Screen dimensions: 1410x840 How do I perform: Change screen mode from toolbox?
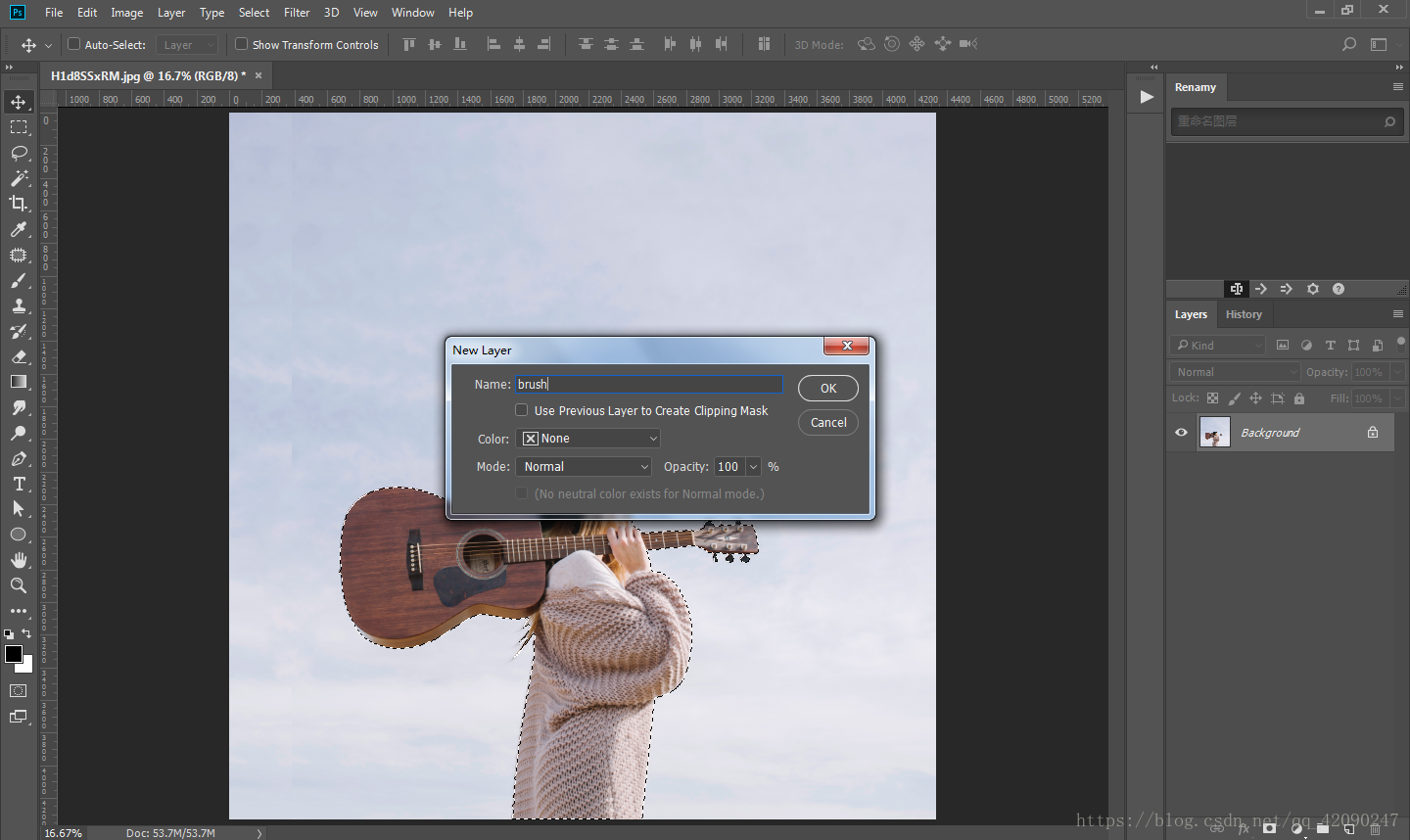(19, 717)
